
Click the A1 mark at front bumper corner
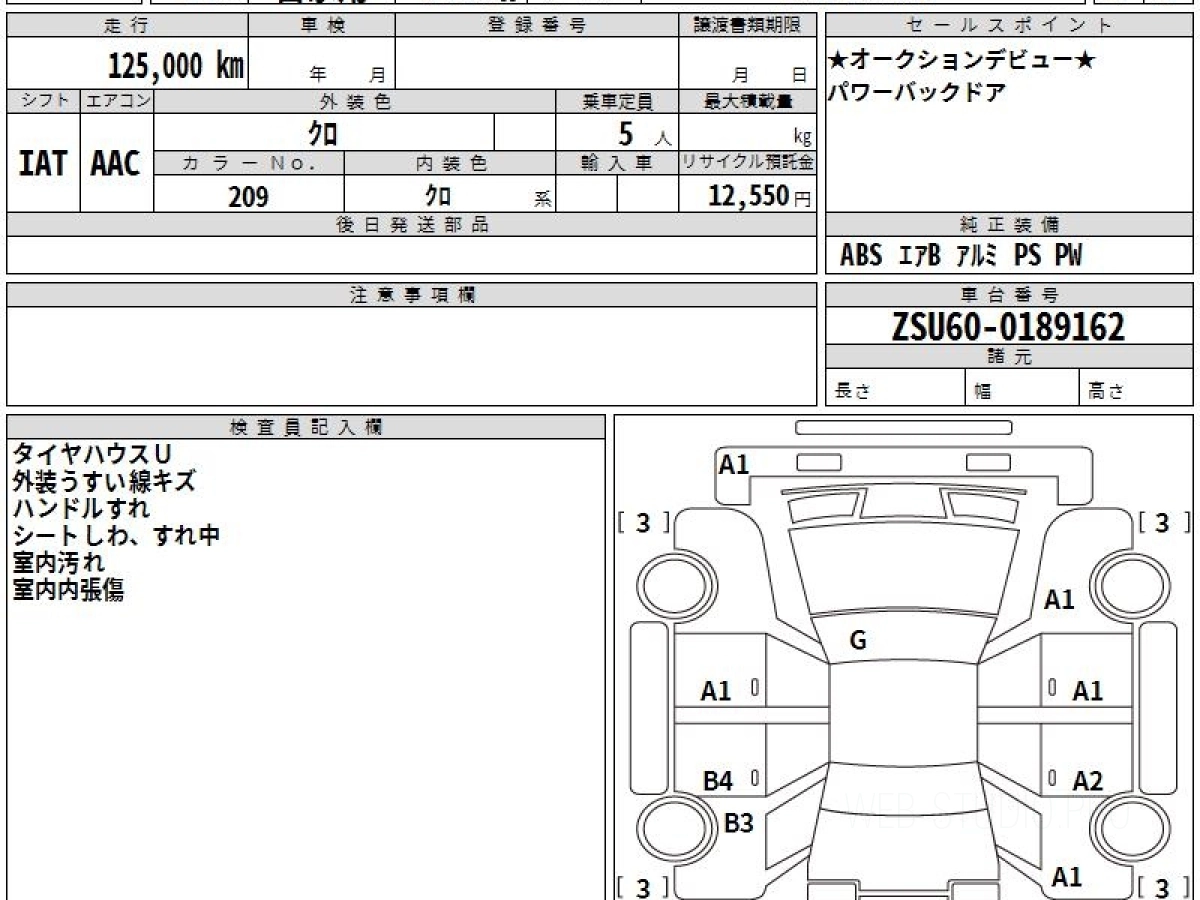734,464
